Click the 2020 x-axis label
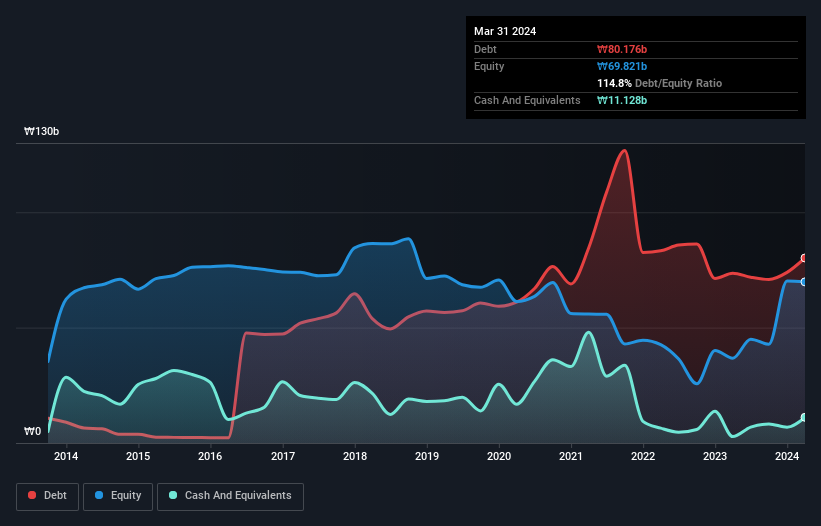This screenshot has height=526, width=821. pos(499,456)
